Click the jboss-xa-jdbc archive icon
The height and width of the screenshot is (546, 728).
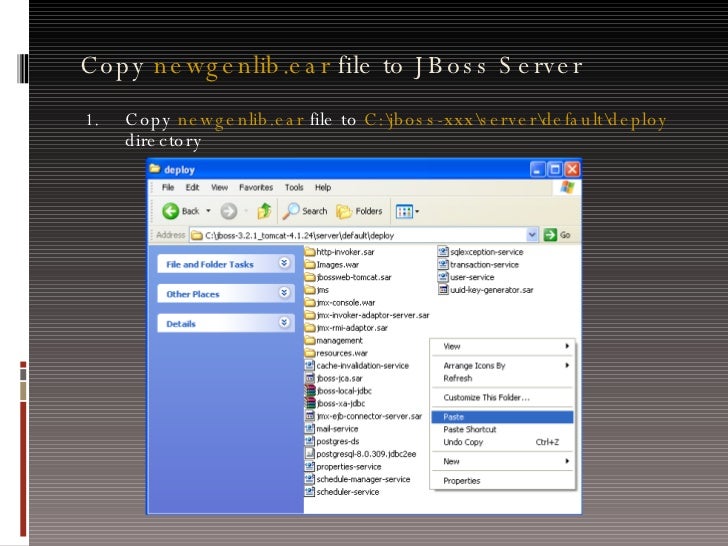point(310,403)
